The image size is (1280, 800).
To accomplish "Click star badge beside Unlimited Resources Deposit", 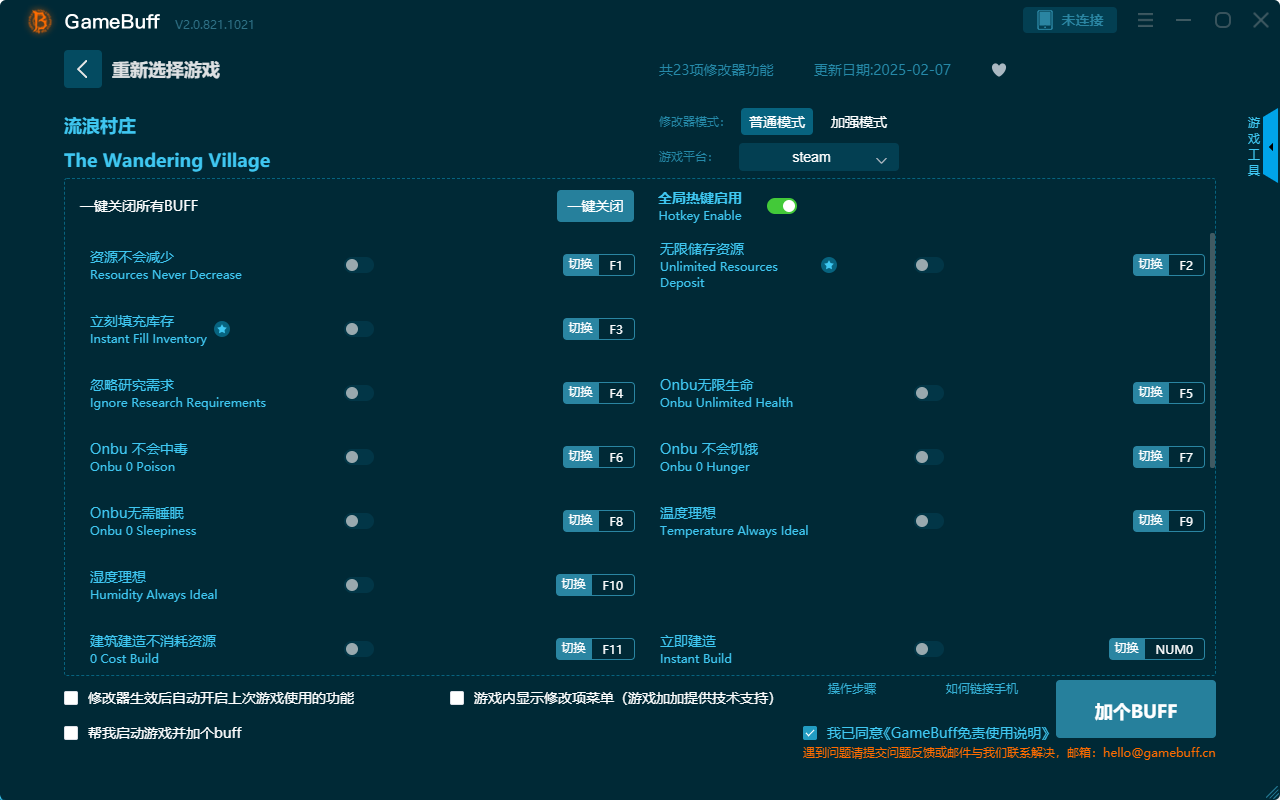I will pos(829,265).
